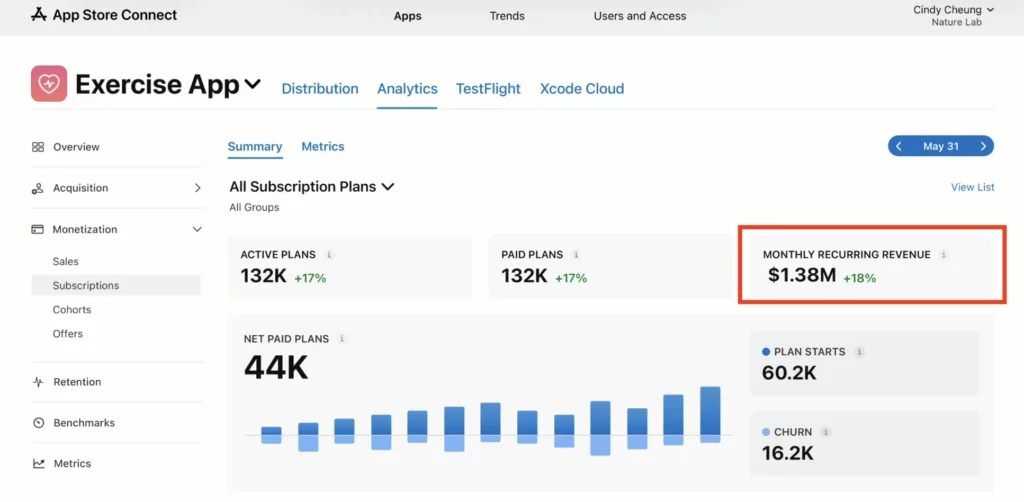
Task: Go to previous date using left arrow
Action: coord(899,146)
